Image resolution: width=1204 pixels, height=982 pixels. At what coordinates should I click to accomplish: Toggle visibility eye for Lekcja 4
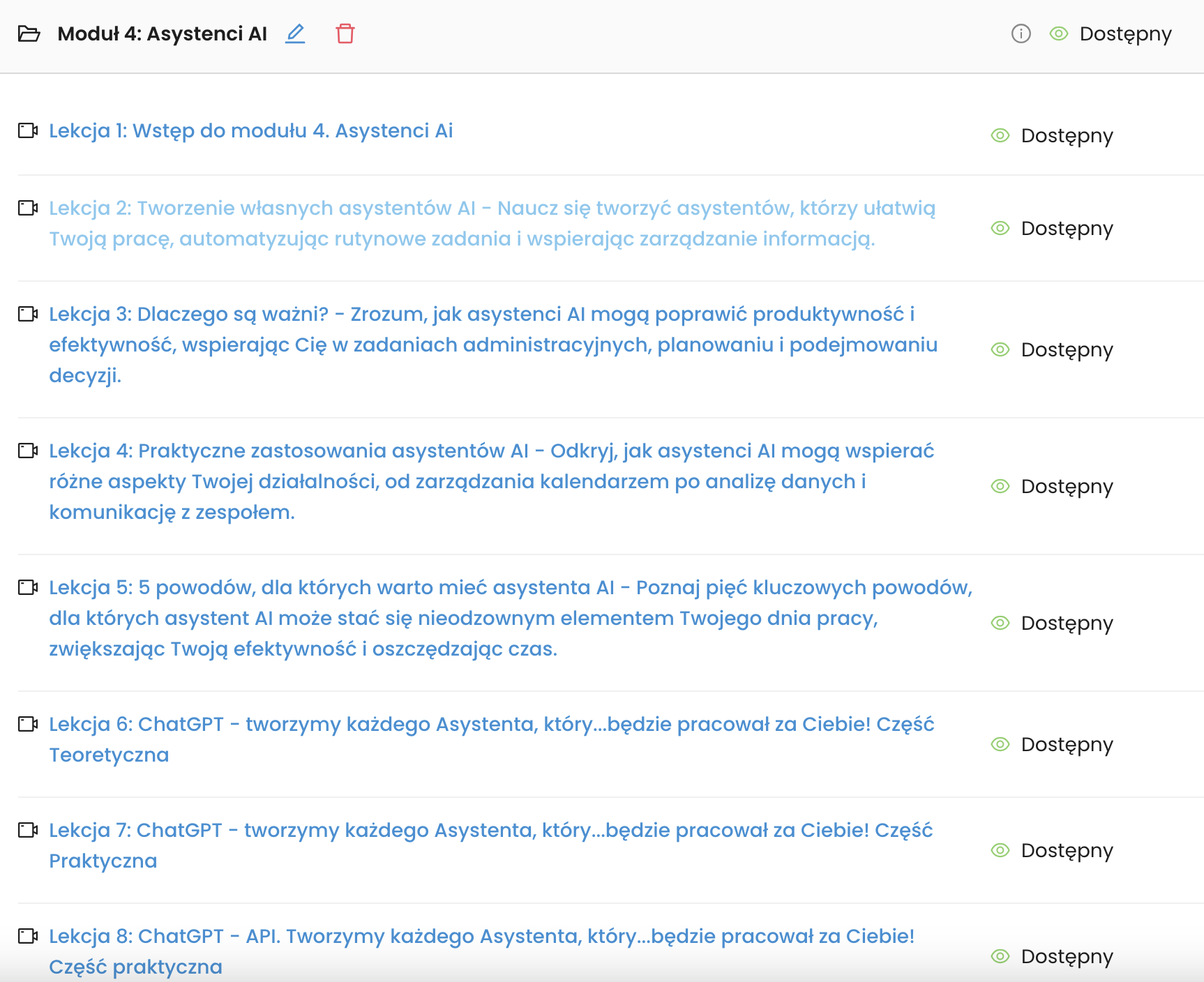(x=1000, y=486)
